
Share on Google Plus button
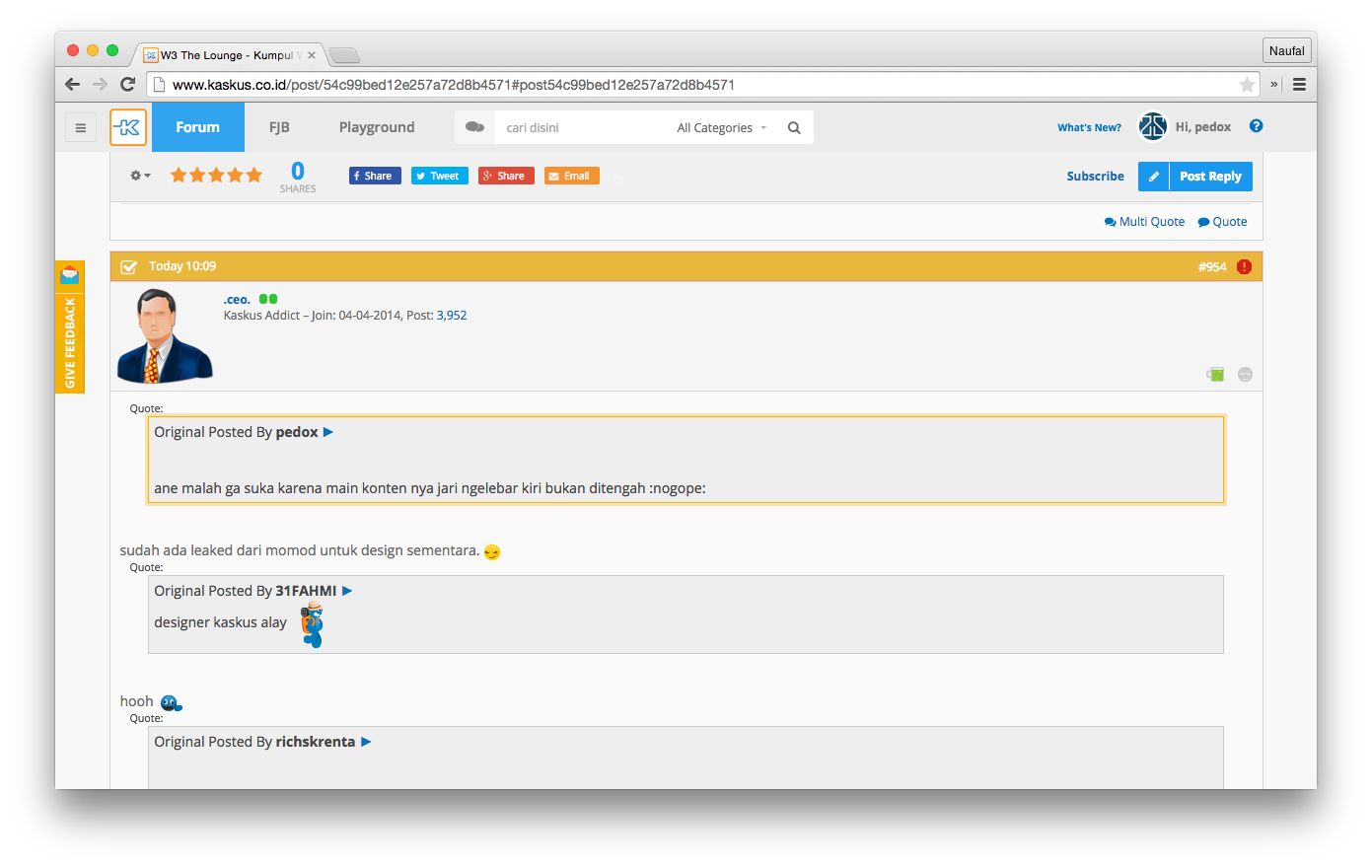click(506, 176)
